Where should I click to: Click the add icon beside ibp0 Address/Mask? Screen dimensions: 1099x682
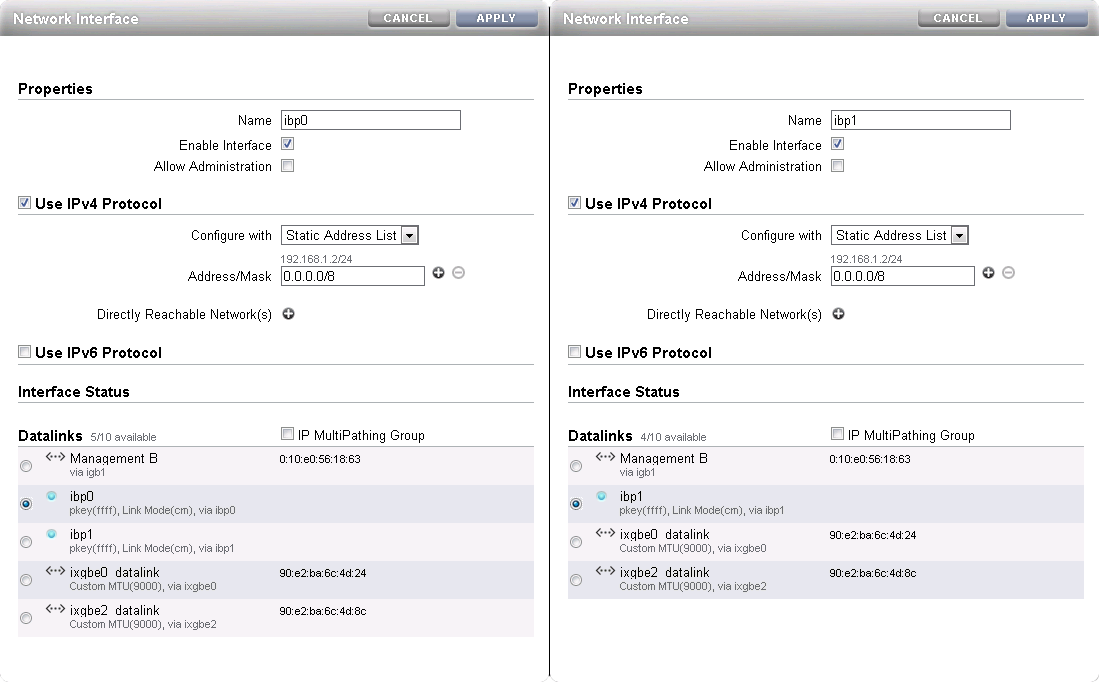(x=439, y=272)
